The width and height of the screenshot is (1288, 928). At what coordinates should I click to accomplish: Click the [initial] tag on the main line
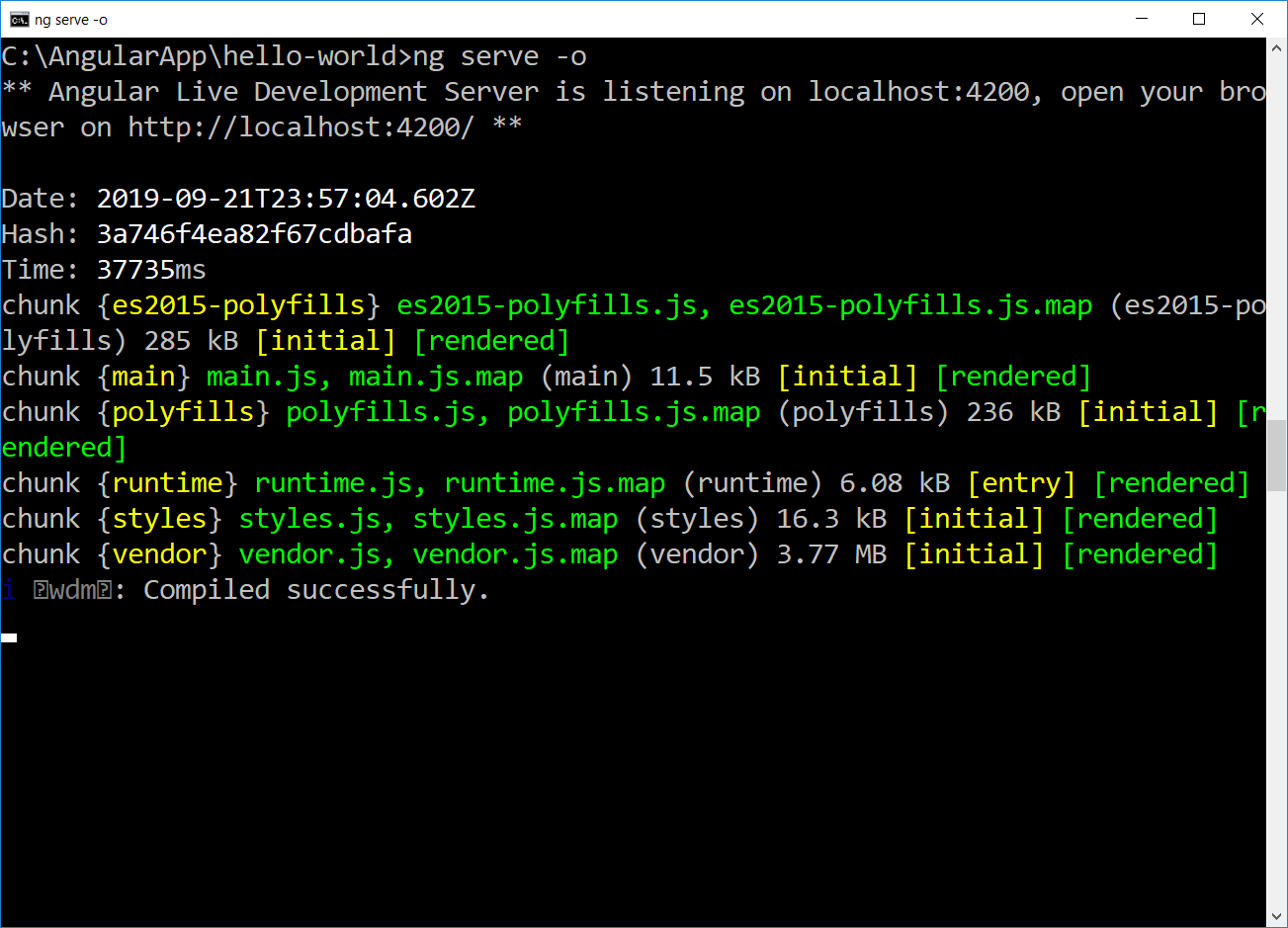pos(847,377)
